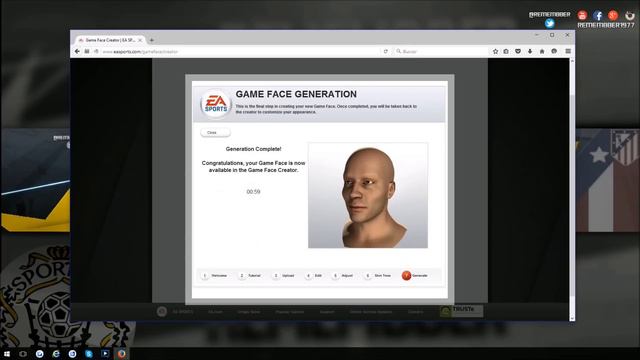Click the Buscar search field
Viewport: 640px width, 360px height.
click(440, 51)
